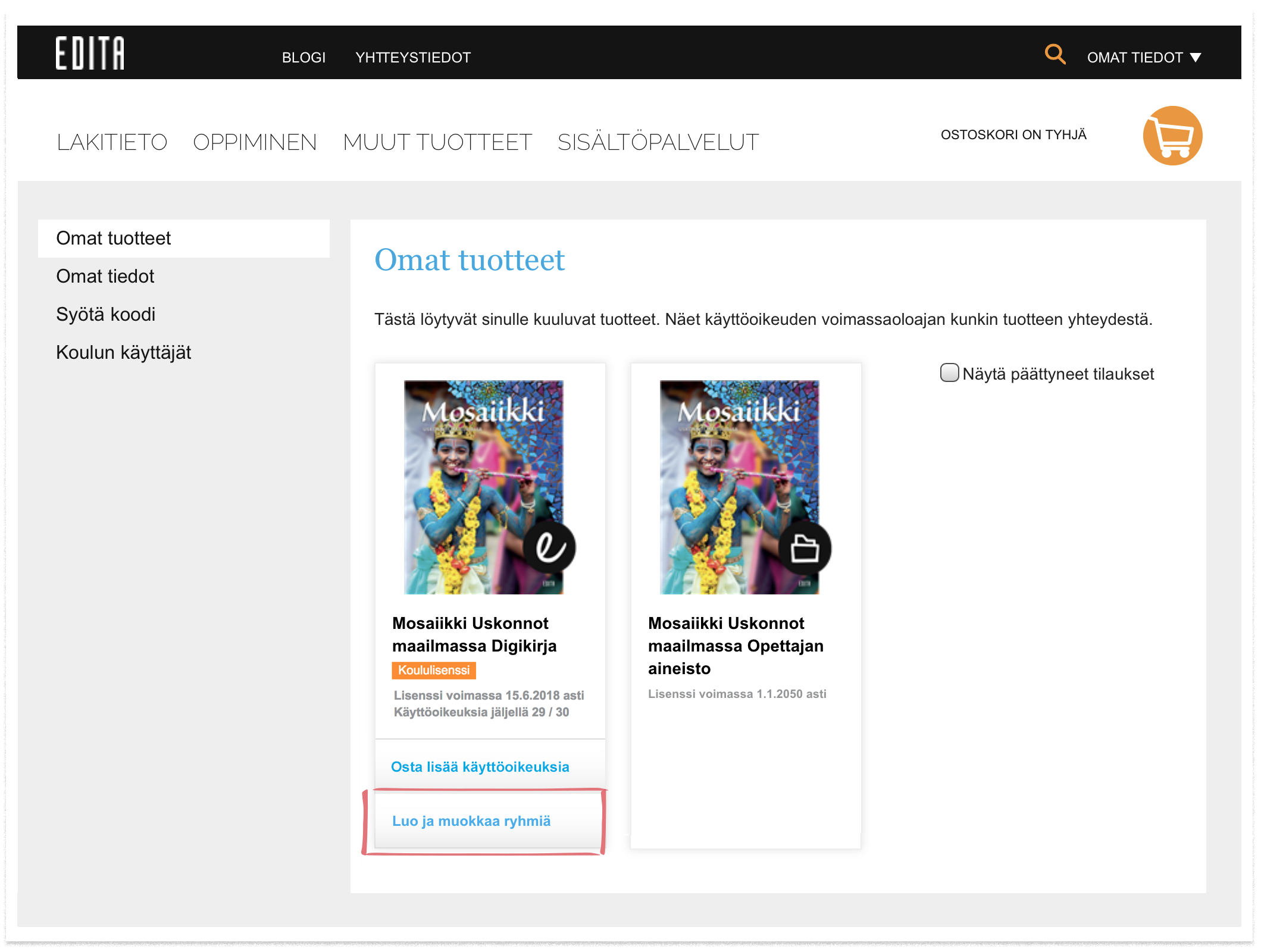This screenshot has width=1261, height=952.
Task: Open SISÄLTÖPALVELUT main menu
Action: 658,142
